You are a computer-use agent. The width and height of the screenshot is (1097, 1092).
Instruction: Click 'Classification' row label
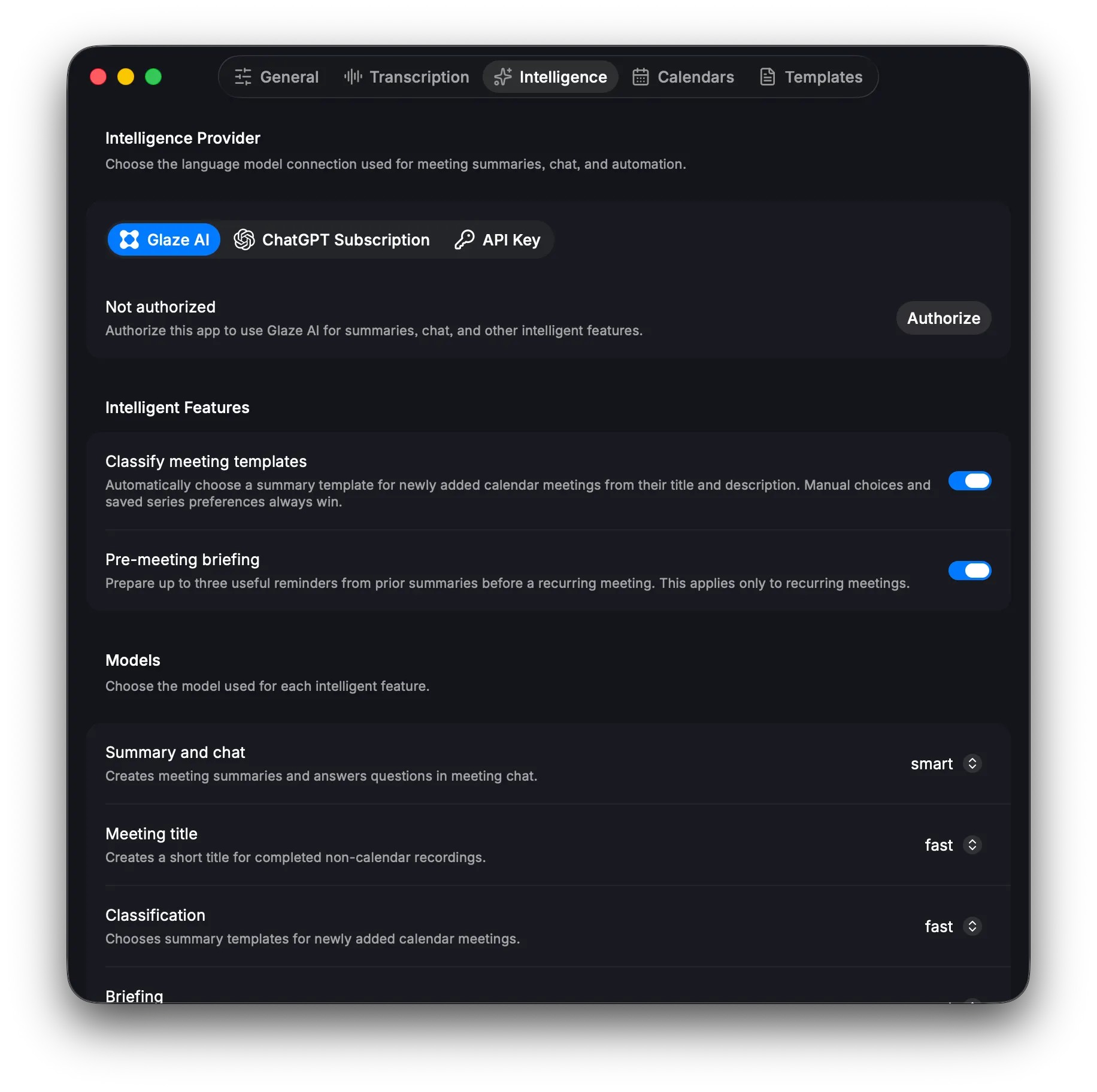click(155, 915)
